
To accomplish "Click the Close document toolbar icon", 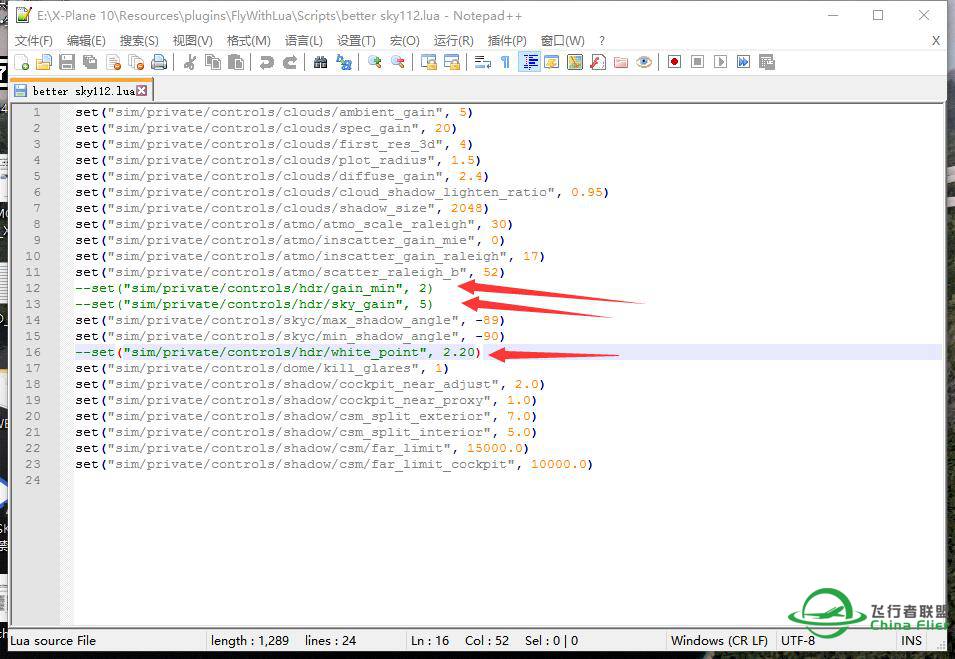I will pos(113,62).
